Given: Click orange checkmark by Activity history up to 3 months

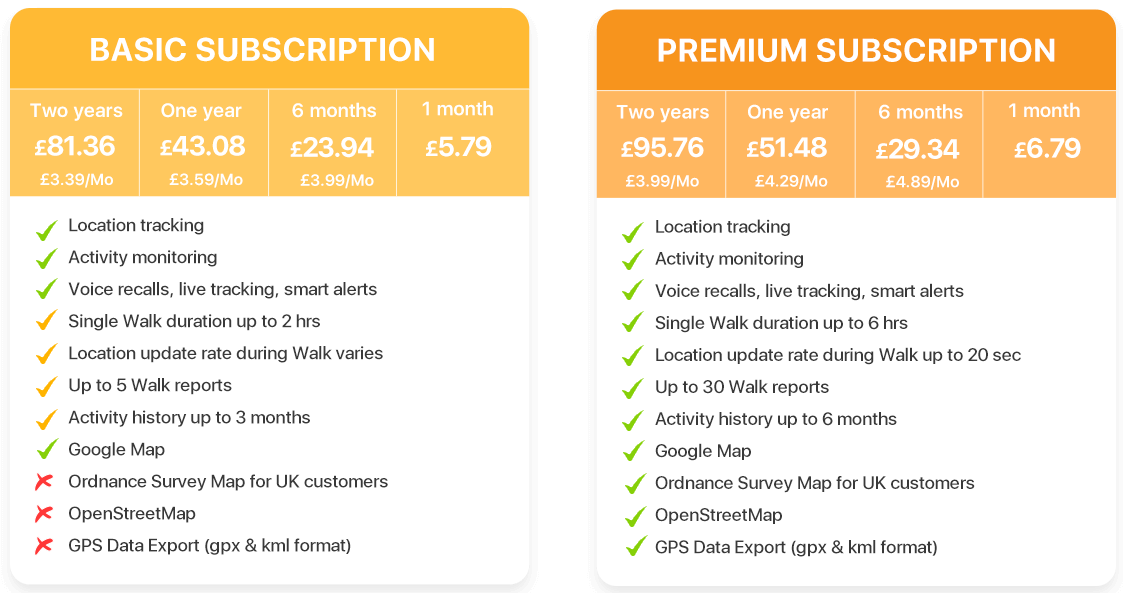Looking at the screenshot, I should point(47,418).
